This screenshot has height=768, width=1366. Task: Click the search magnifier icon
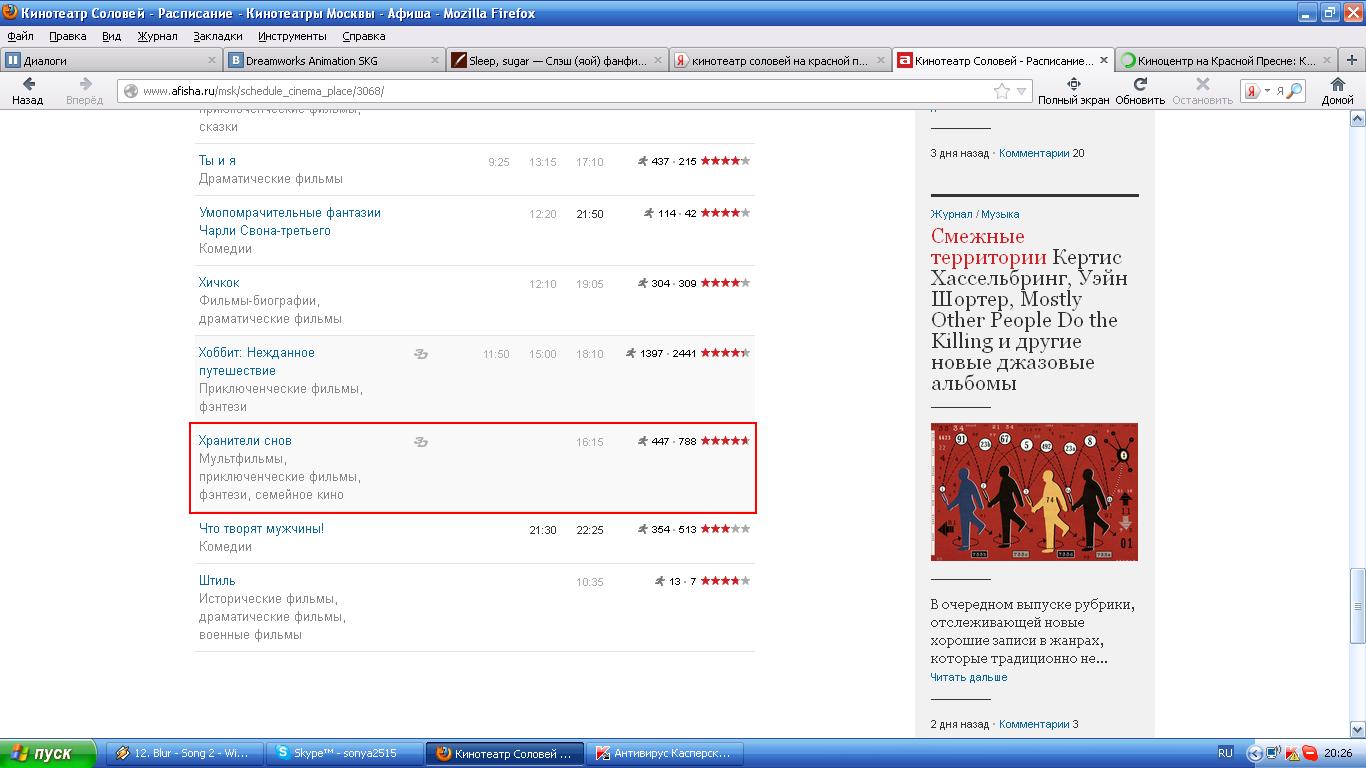tap(1294, 91)
